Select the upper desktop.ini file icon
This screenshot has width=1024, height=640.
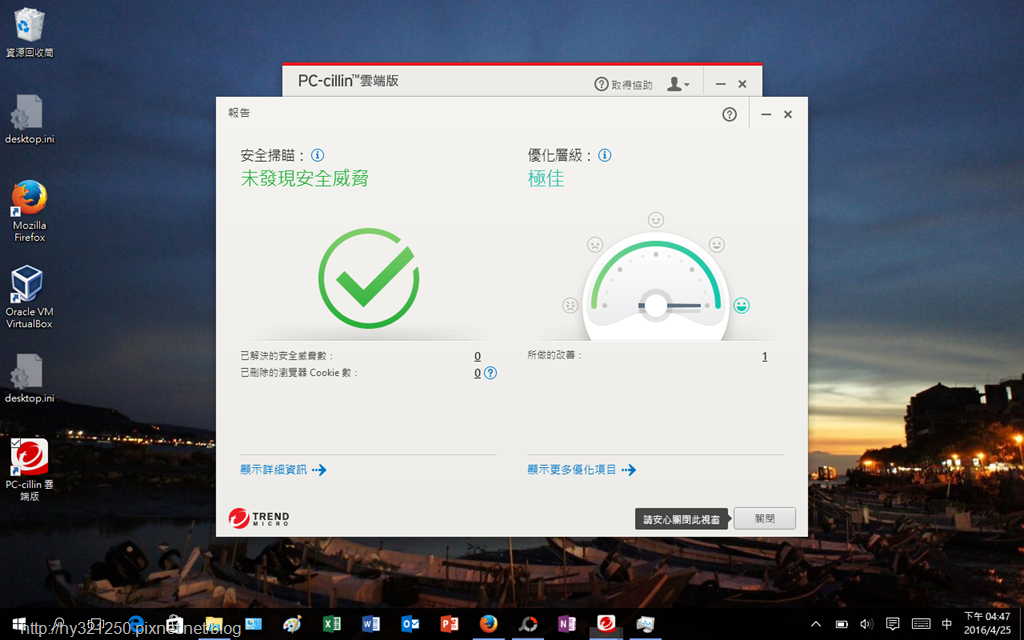pos(29,119)
